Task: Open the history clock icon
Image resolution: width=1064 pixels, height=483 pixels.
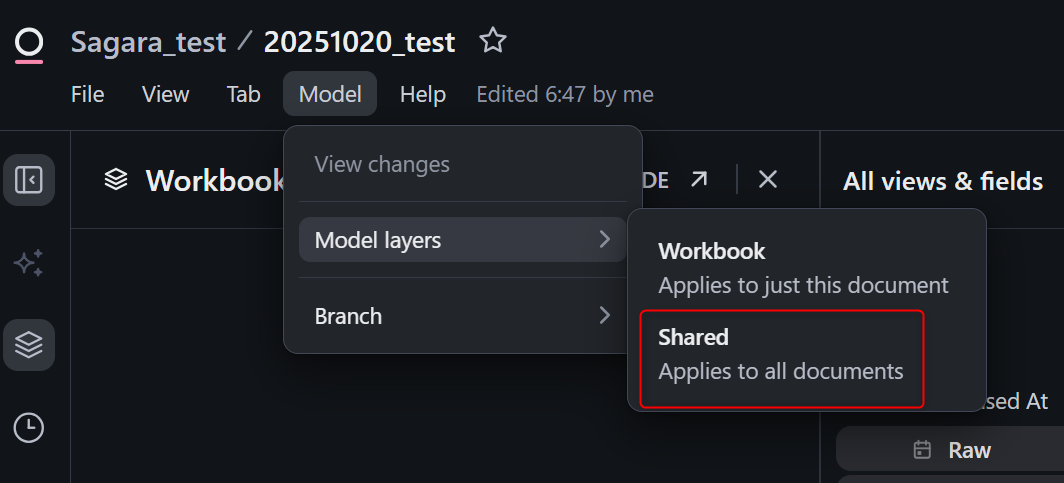Action: click(x=29, y=428)
